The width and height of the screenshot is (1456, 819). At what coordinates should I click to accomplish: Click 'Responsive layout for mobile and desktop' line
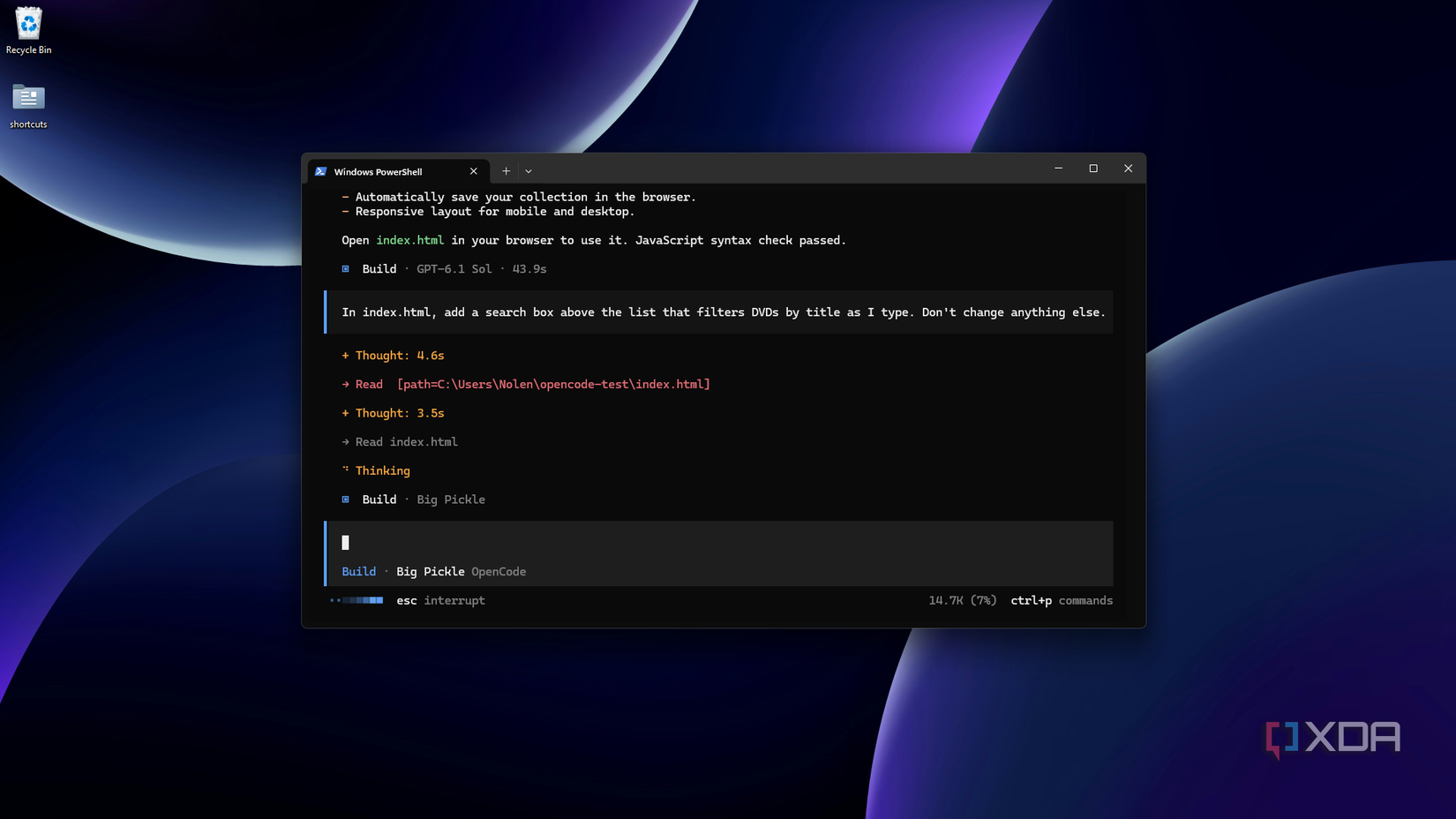coord(488,212)
